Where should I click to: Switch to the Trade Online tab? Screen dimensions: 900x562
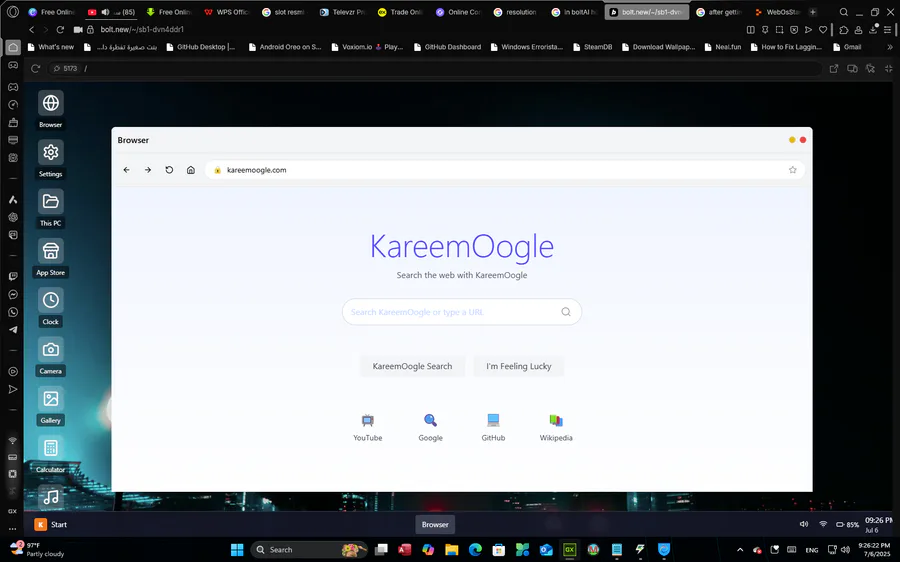[x=400, y=12]
